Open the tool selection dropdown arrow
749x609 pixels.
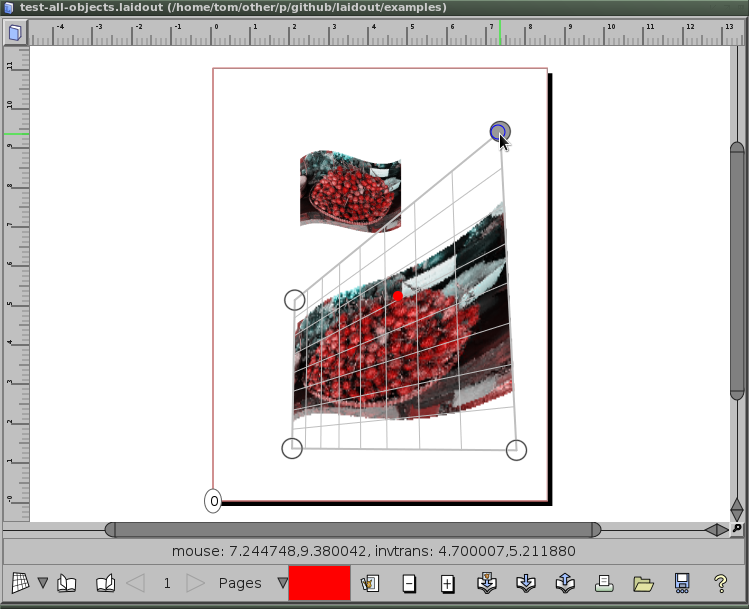tap(43, 583)
